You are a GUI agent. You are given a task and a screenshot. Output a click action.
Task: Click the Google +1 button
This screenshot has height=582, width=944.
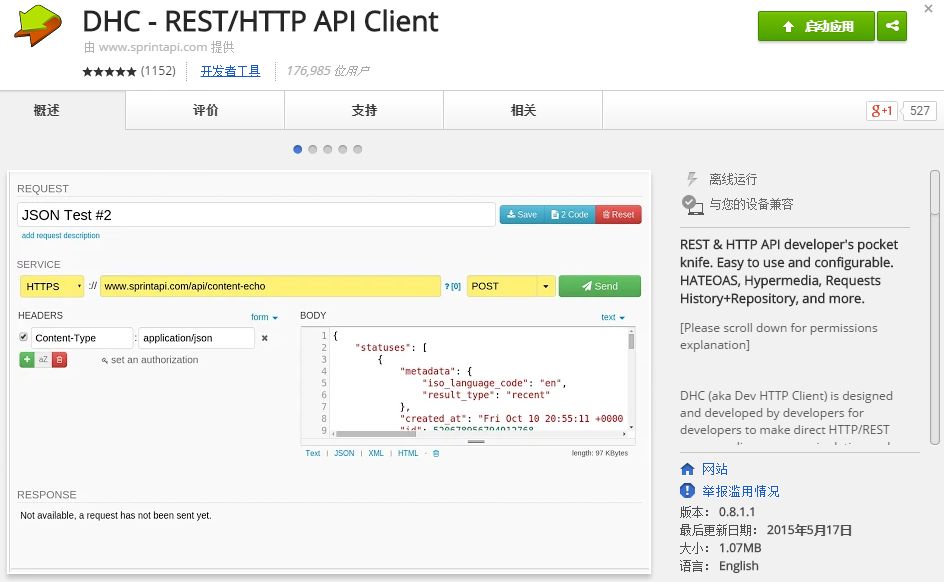point(881,111)
